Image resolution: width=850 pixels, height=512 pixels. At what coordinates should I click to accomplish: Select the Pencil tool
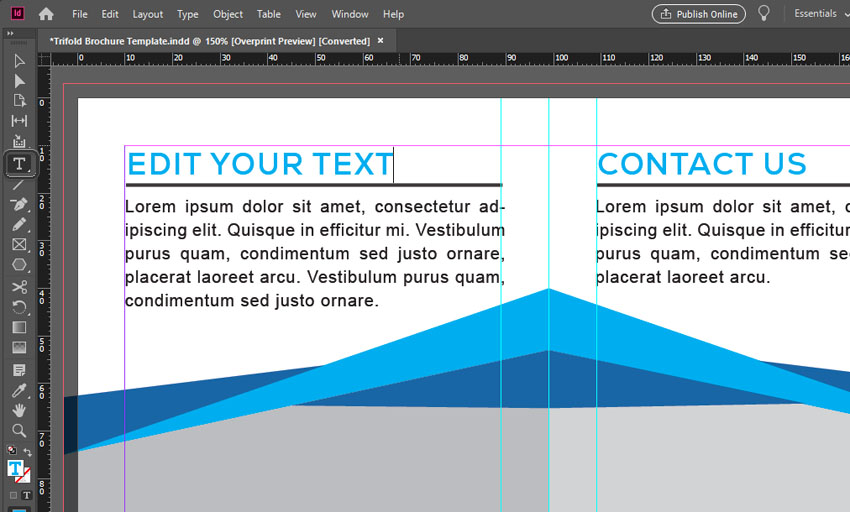pyautogui.click(x=19, y=225)
